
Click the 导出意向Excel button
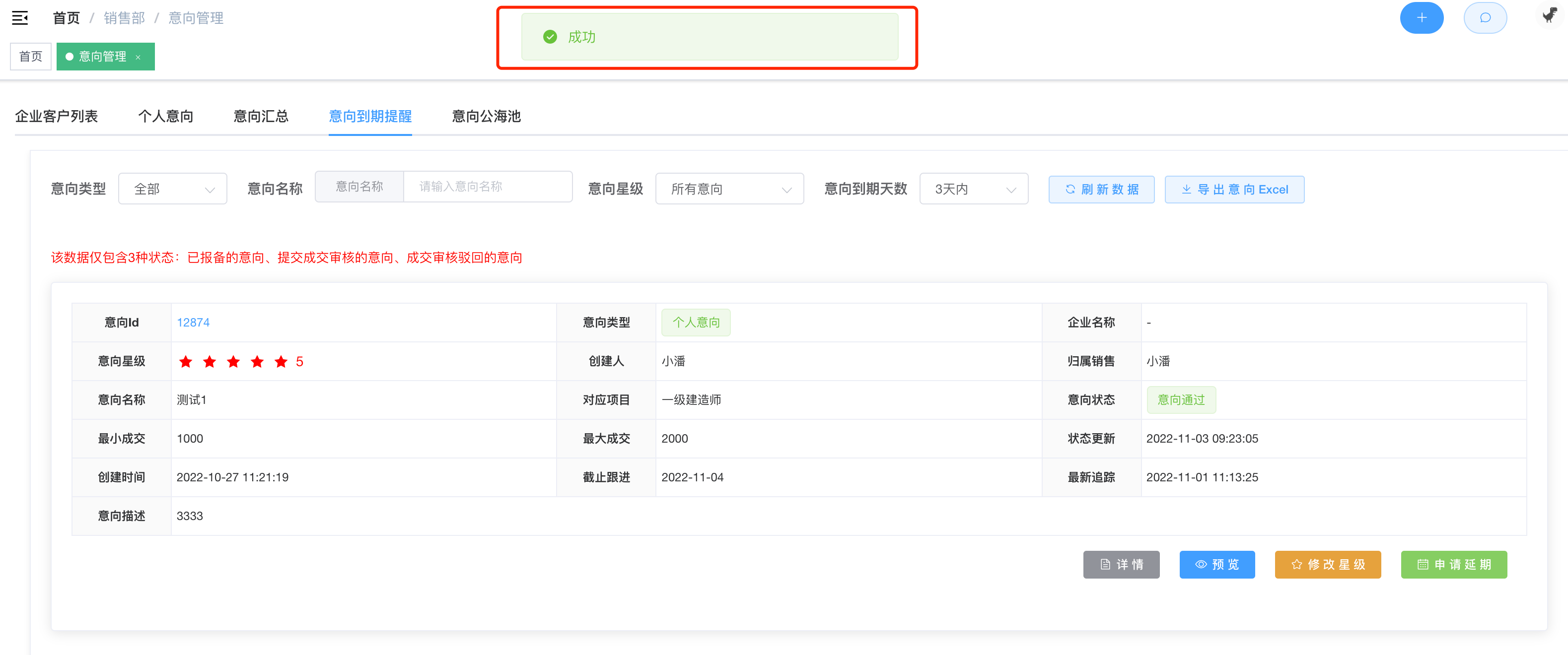pyautogui.click(x=1234, y=190)
